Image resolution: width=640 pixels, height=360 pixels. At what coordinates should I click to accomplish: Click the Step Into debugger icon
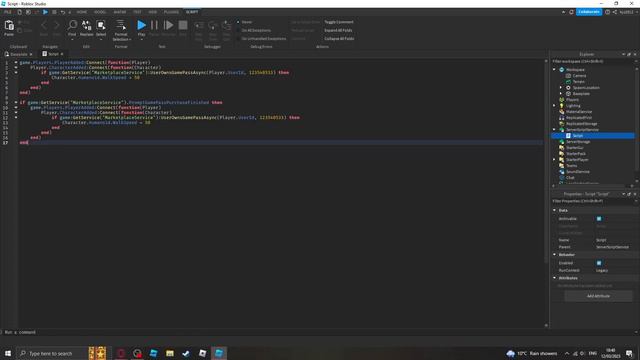tap(199, 26)
